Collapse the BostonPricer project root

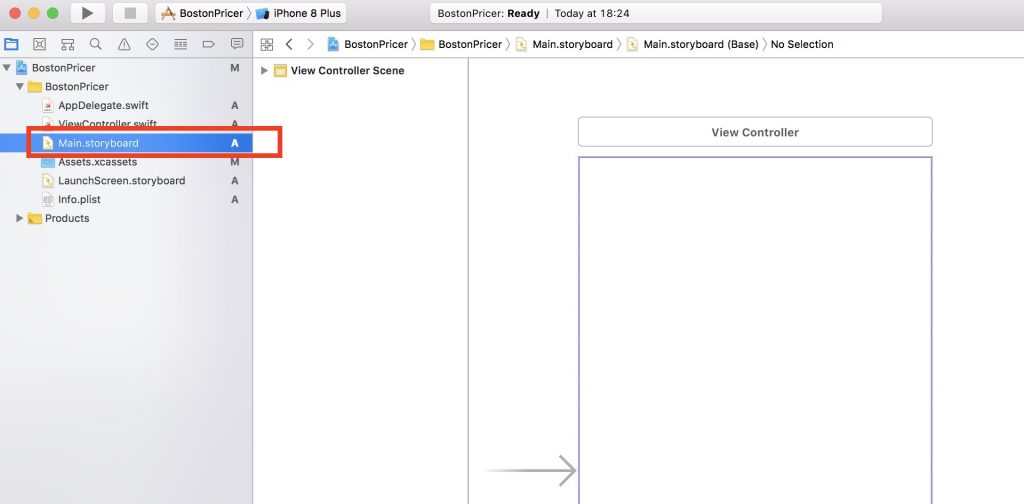point(8,68)
